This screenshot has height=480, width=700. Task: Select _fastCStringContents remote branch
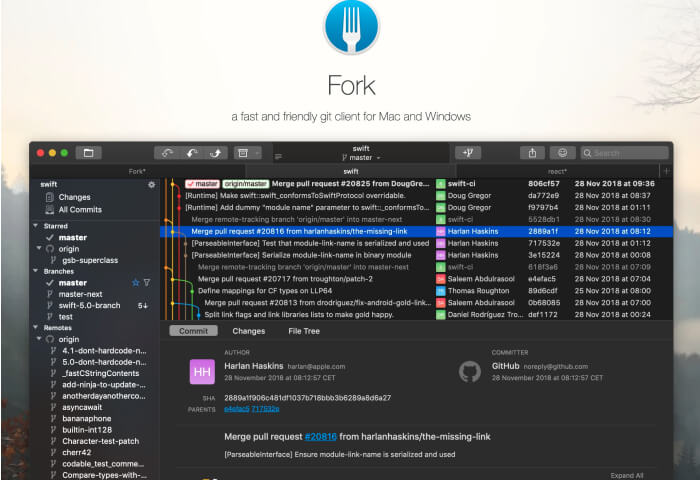coord(100,373)
